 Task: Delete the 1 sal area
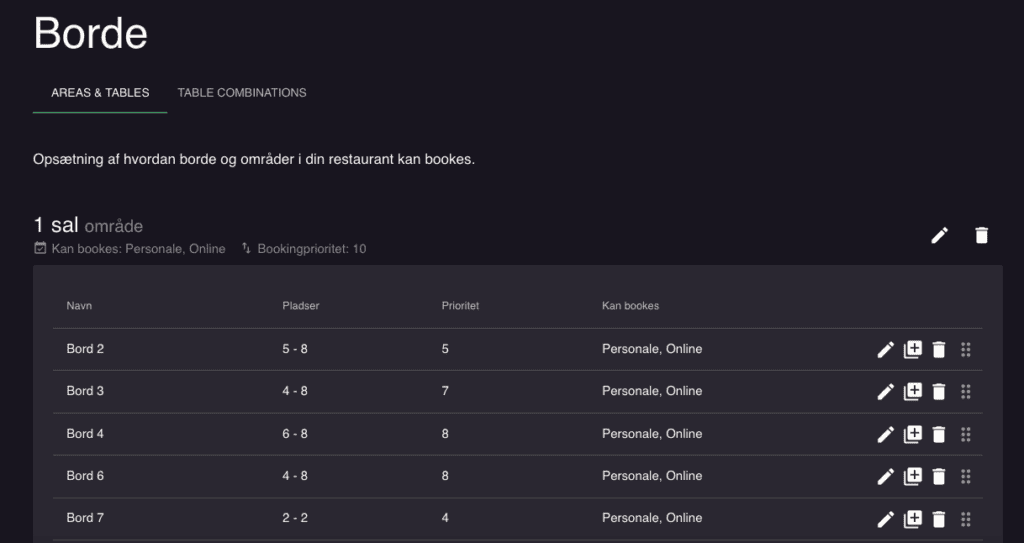pyautogui.click(x=982, y=235)
